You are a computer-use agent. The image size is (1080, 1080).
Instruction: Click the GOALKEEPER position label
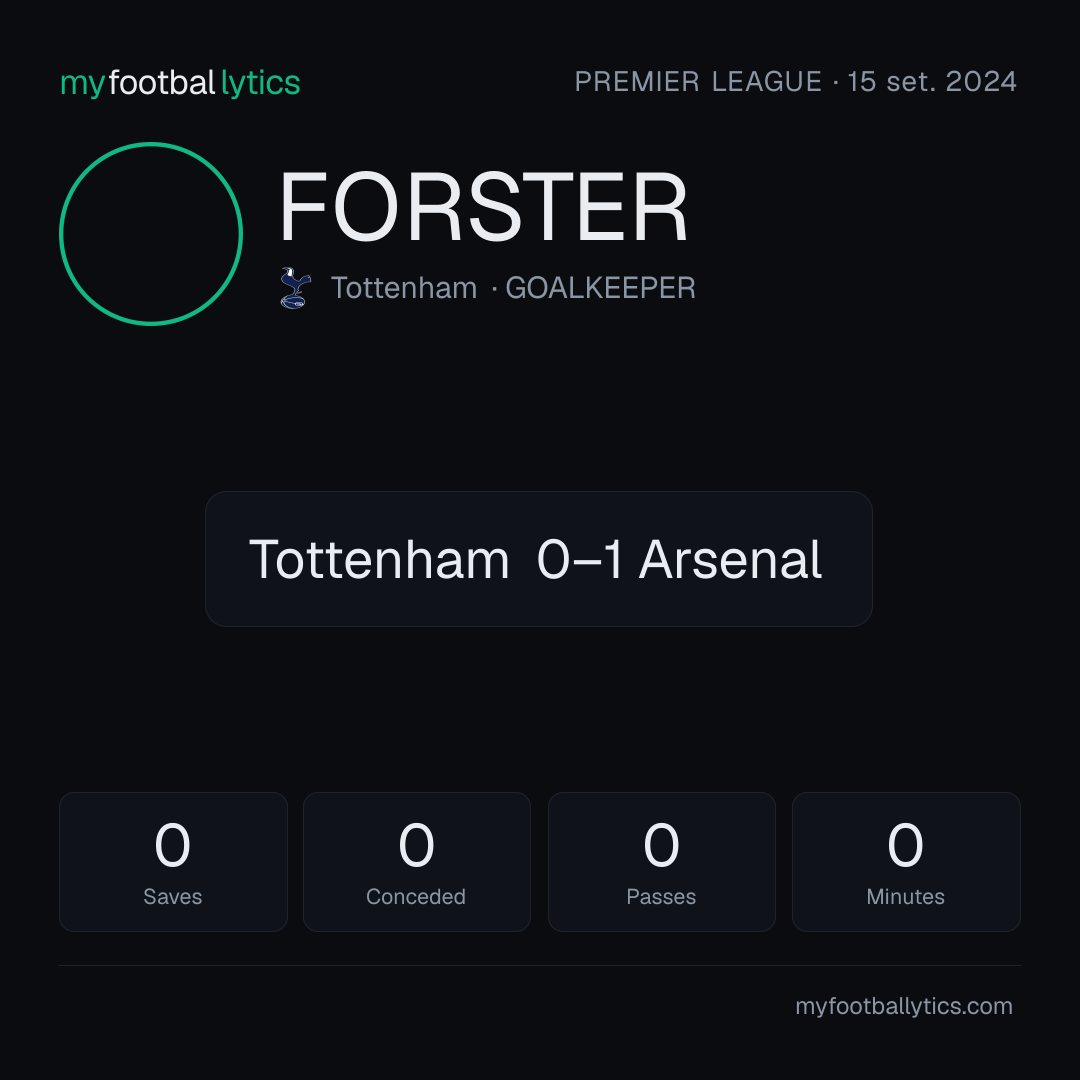[x=600, y=288]
